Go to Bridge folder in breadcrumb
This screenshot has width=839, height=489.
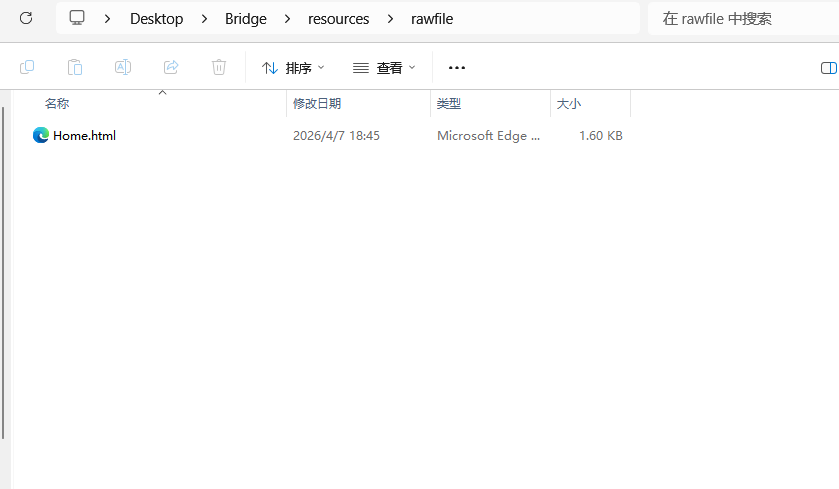point(246,19)
